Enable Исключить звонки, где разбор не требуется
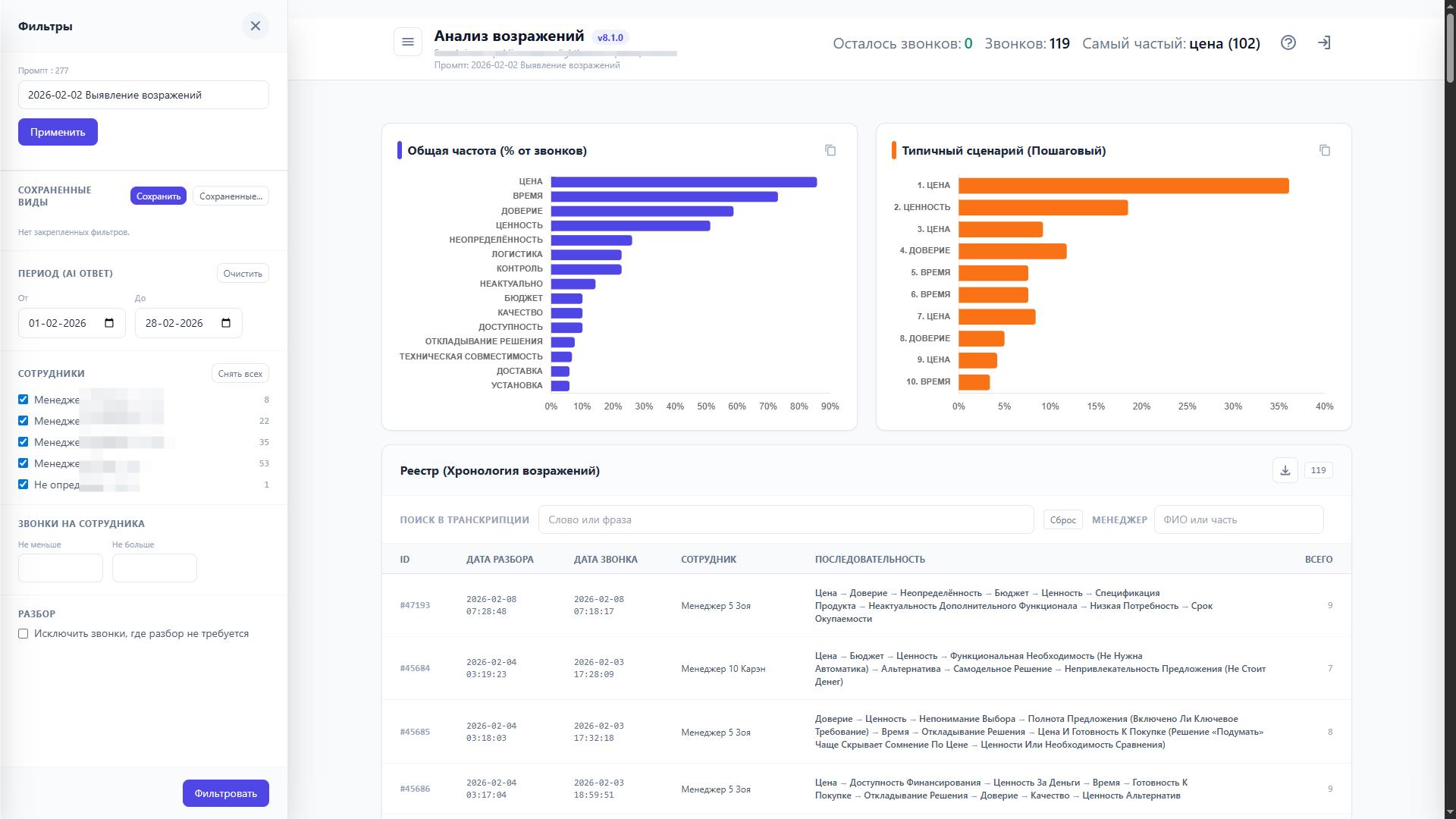Screen dimensions: 1456x819 [x=24, y=634]
